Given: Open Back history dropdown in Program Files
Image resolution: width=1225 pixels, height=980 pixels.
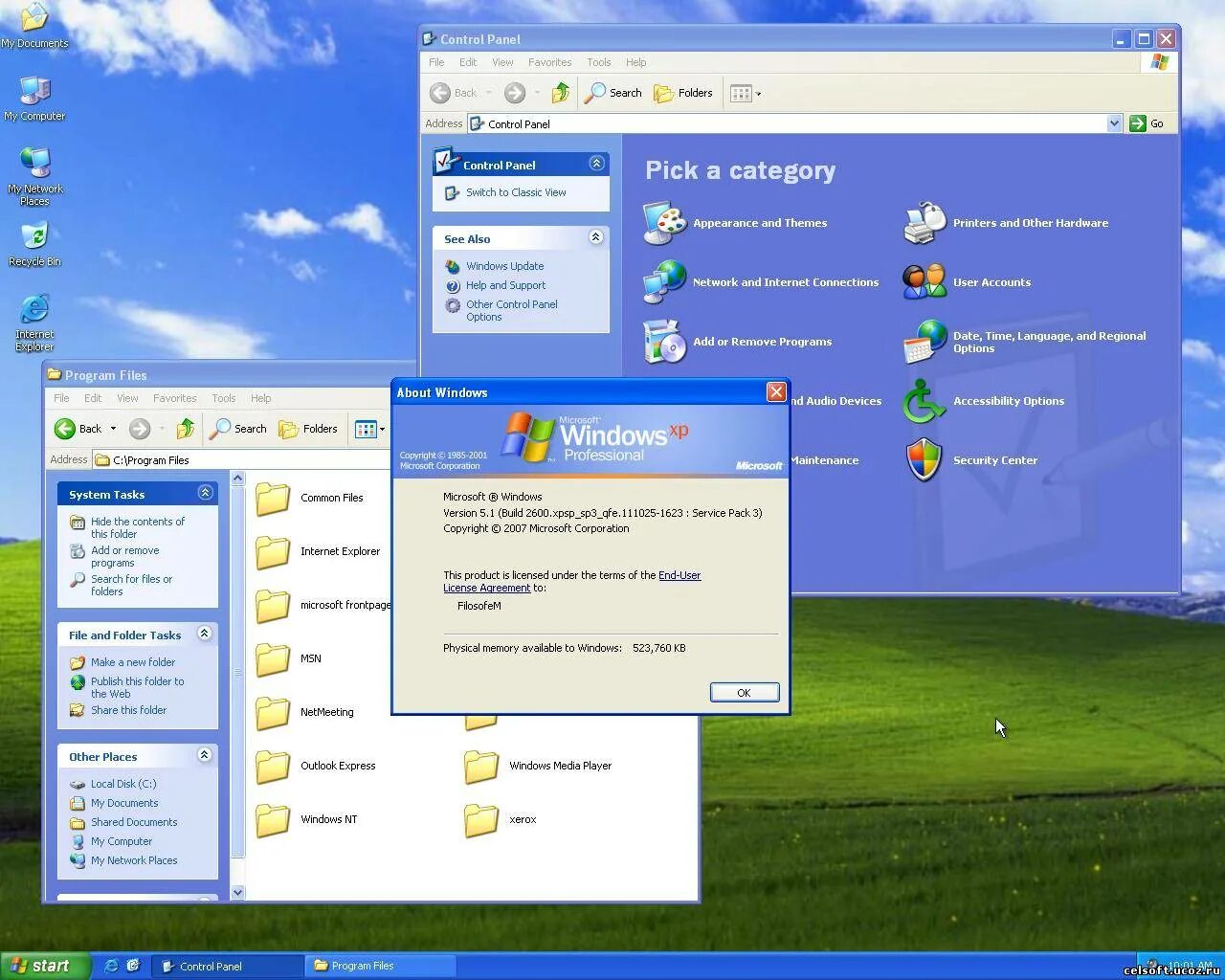Looking at the screenshot, I should click(113, 429).
